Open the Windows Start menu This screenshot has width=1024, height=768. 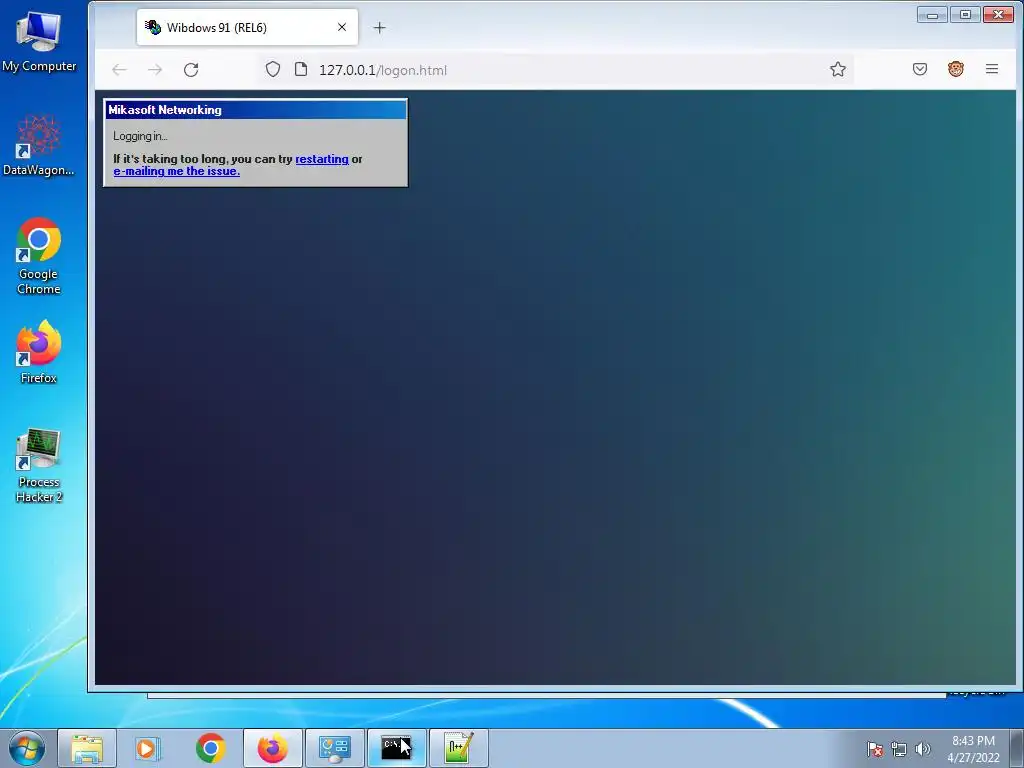[x=27, y=748]
